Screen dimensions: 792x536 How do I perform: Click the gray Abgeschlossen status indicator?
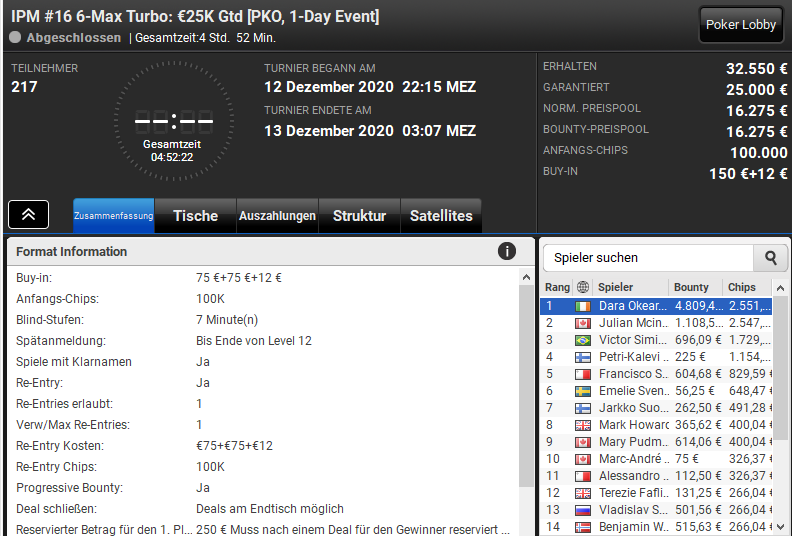click(15, 37)
